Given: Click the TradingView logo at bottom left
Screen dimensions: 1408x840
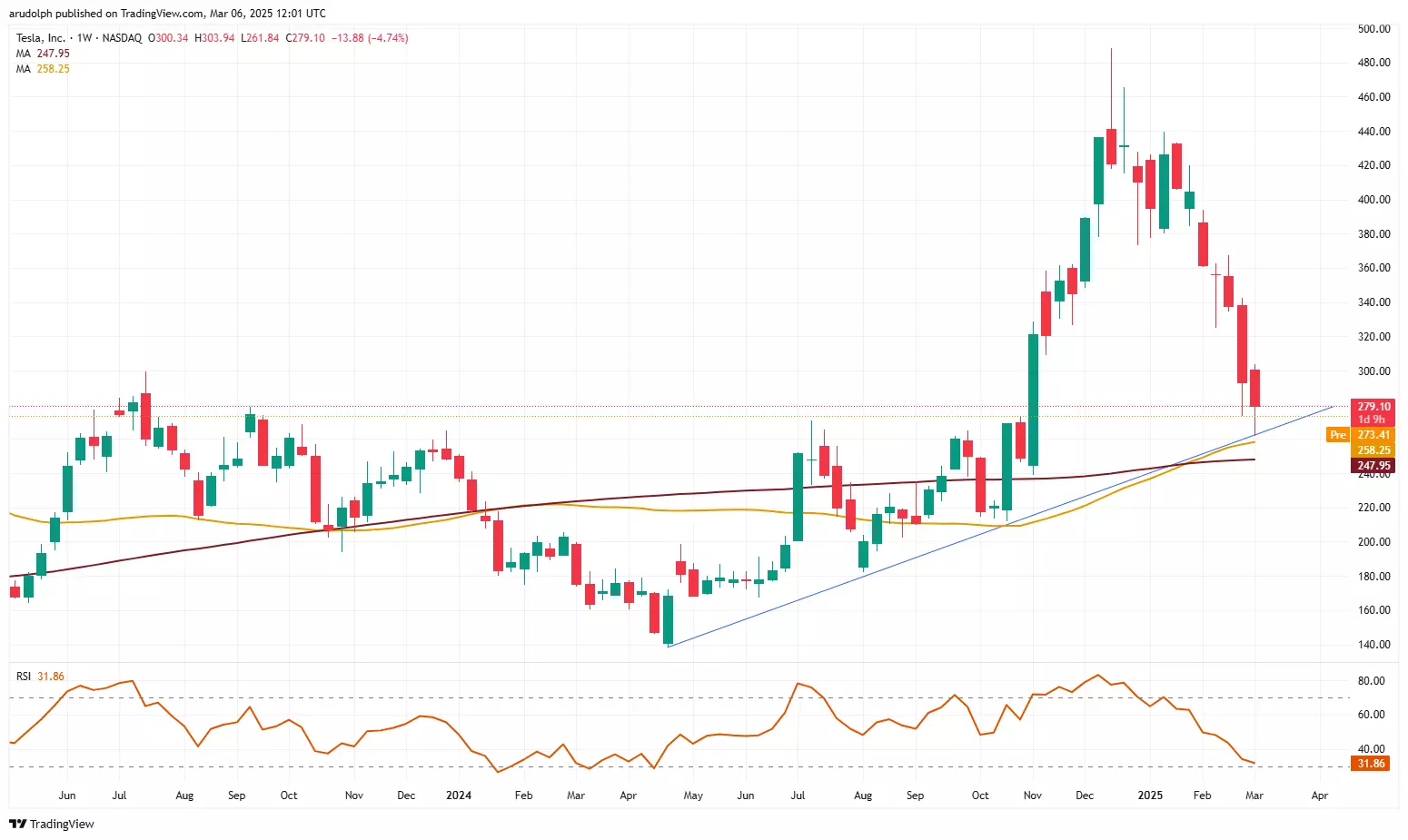Looking at the screenshot, I should (x=52, y=824).
